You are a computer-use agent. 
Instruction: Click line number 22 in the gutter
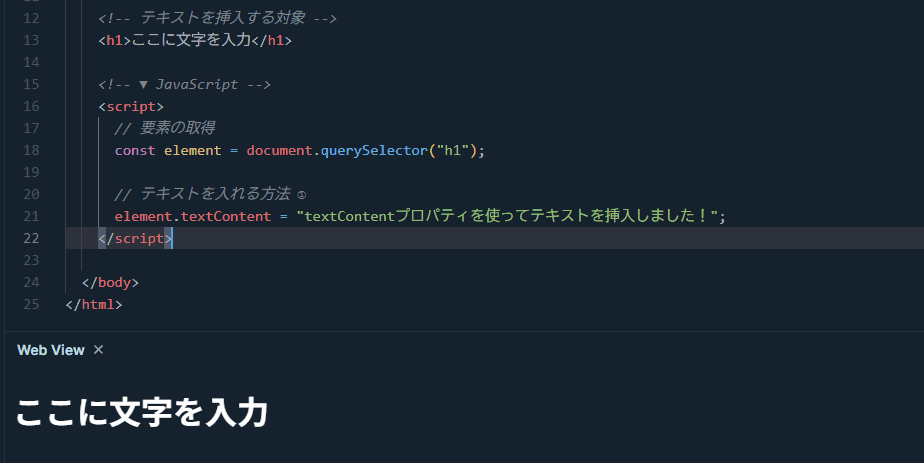click(30, 238)
